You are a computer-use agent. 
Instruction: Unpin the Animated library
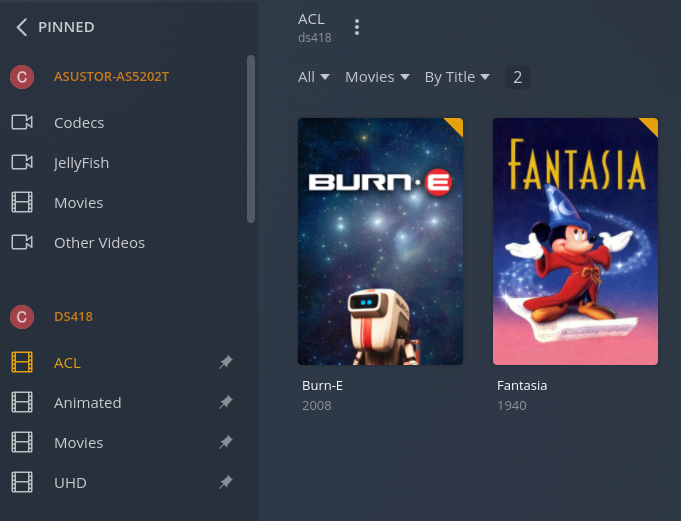pos(225,402)
